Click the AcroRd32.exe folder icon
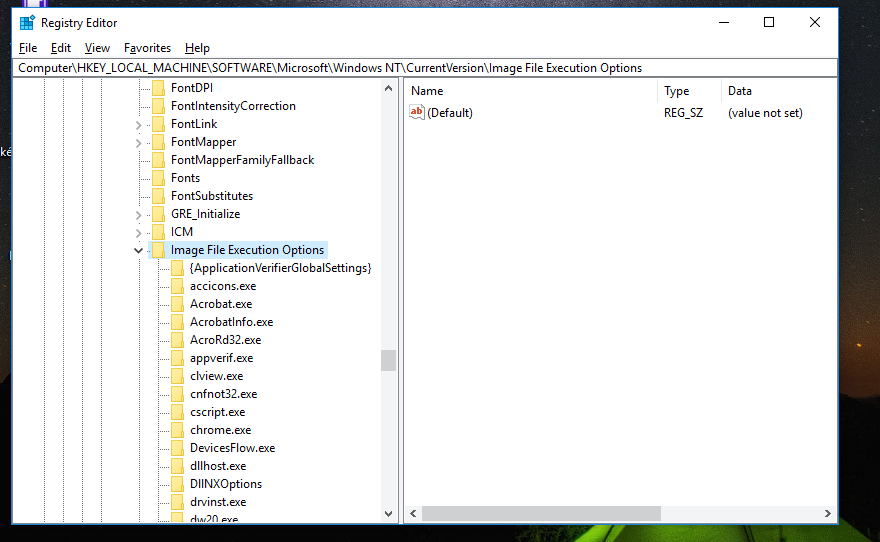Viewport: 880px width, 542px height. pos(177,340)
